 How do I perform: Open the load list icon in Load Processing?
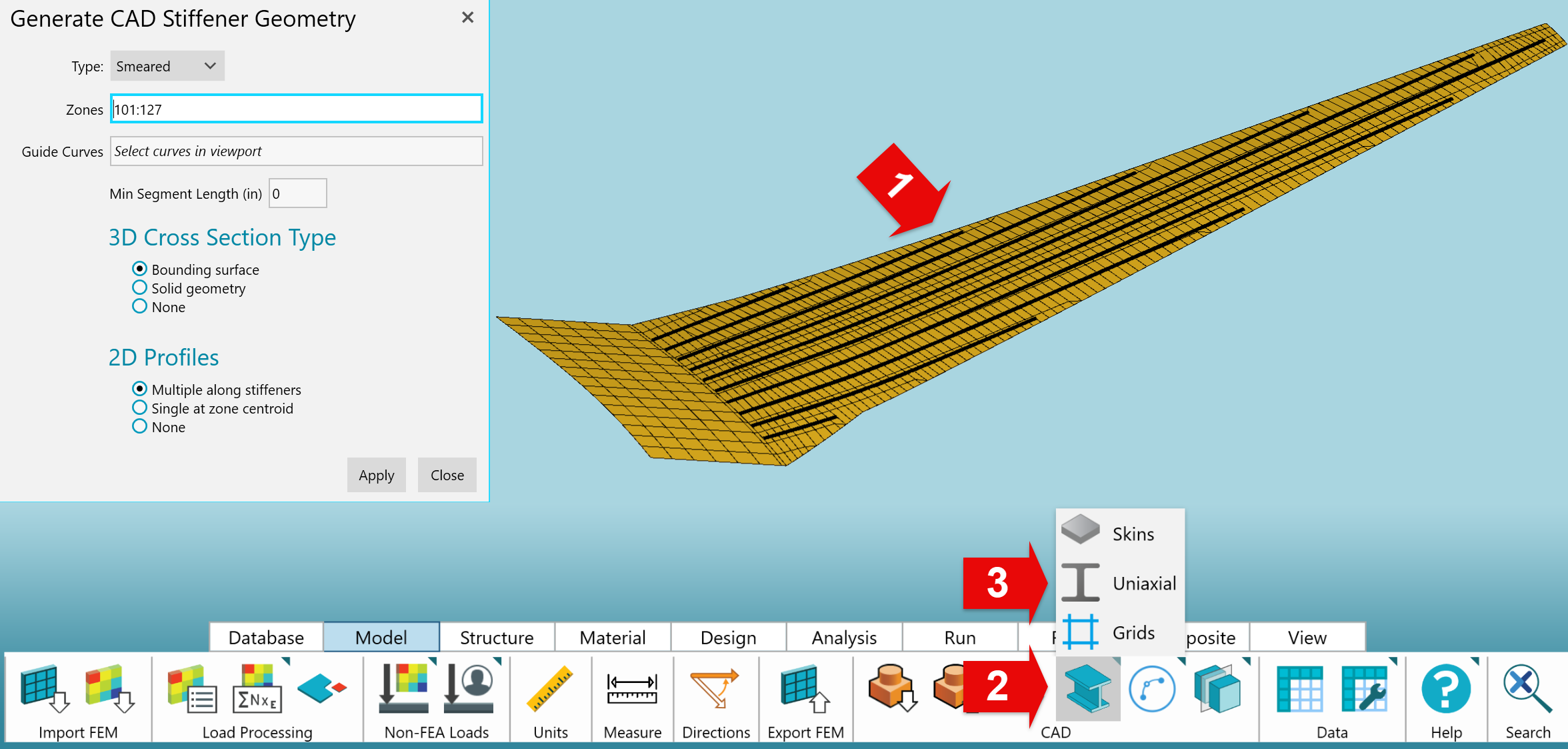(192, 689)
